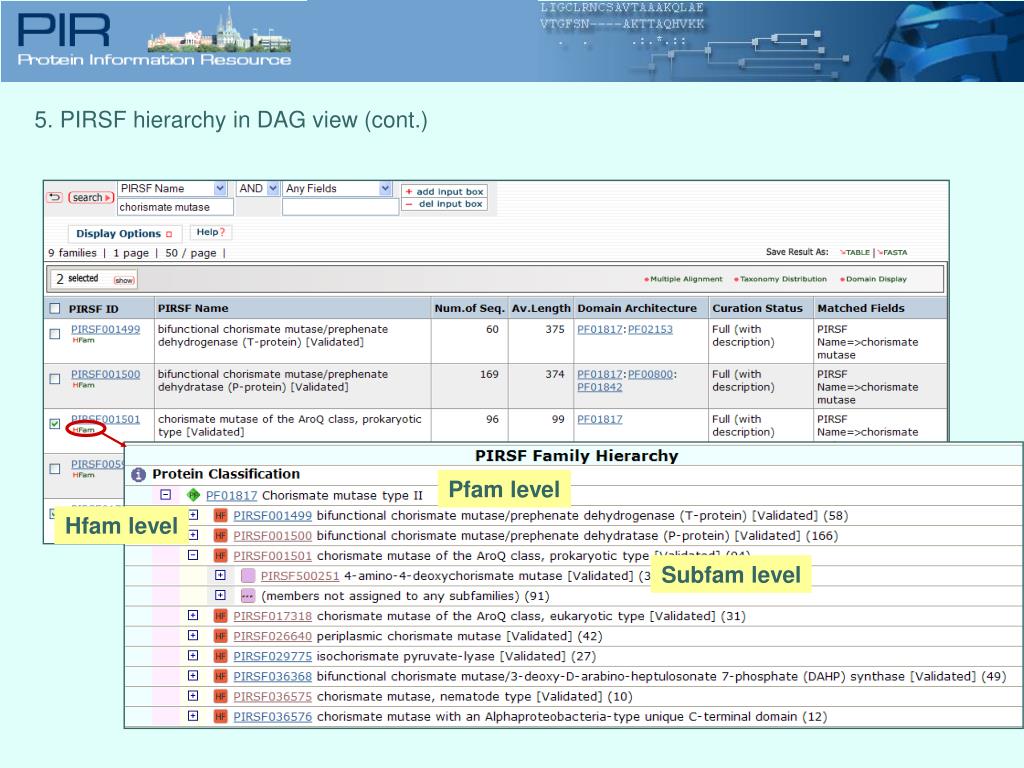Save result as FASTA
1024x768 pixels.
(x=893, y=252)
